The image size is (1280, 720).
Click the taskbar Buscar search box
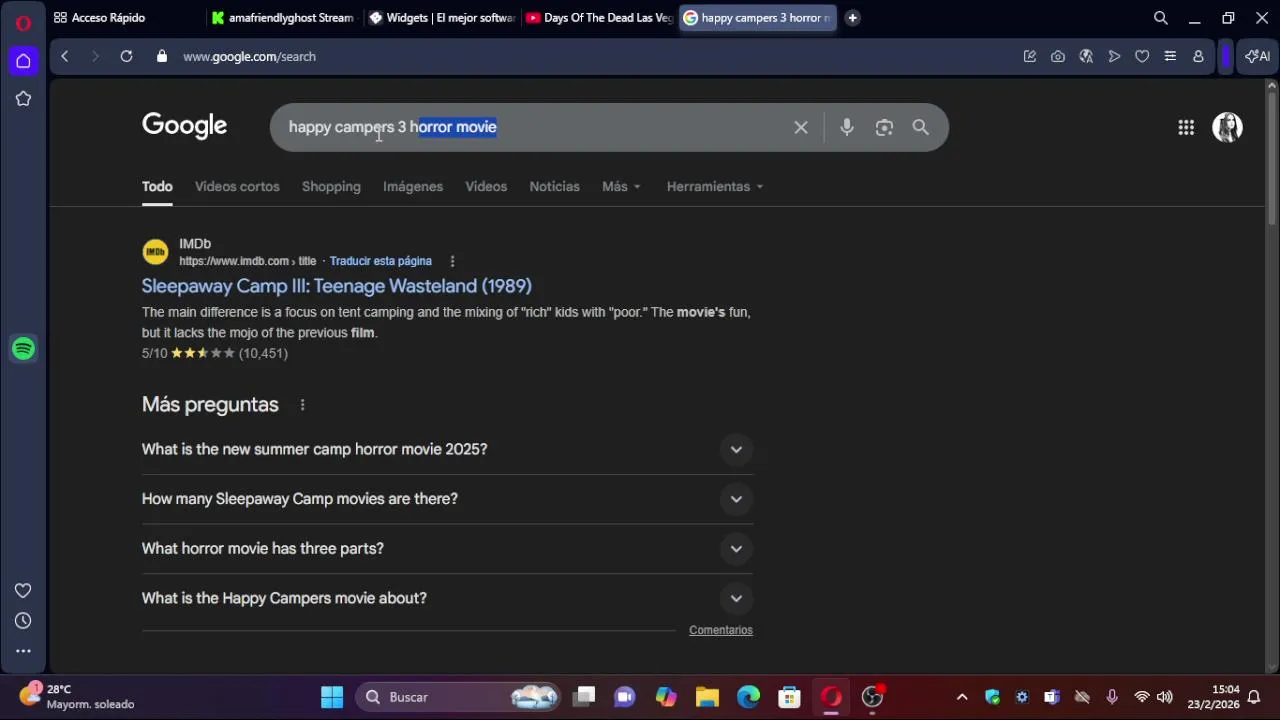(x=460, y=697)
